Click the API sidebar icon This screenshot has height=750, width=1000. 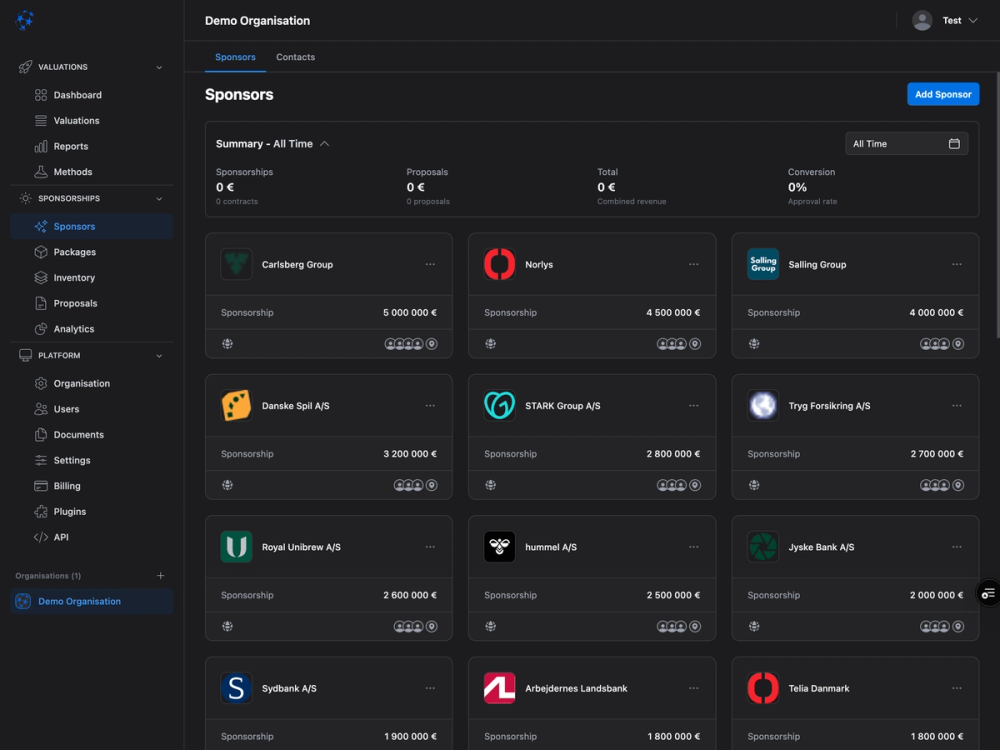pyautogui.click(x=39, y=537)
